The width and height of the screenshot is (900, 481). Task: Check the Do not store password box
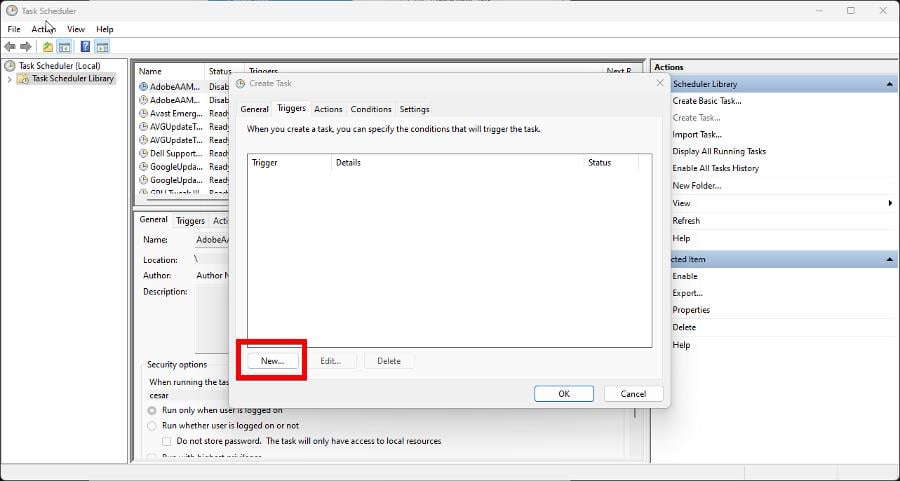click(x=167, y=441)
